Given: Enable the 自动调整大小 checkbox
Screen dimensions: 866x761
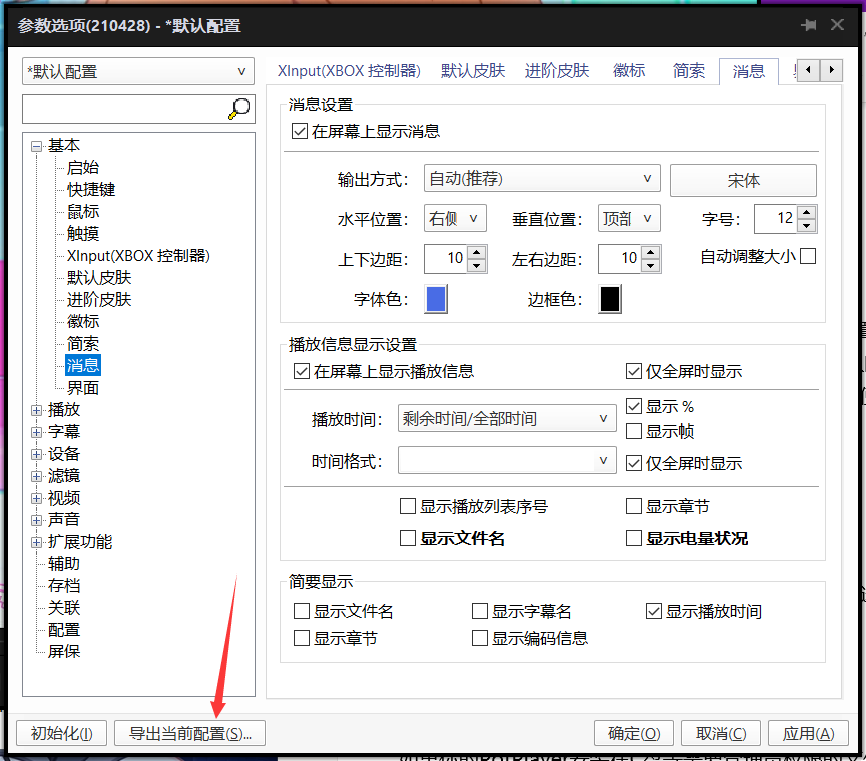Looking at the screenshot, I should [808, 256].
